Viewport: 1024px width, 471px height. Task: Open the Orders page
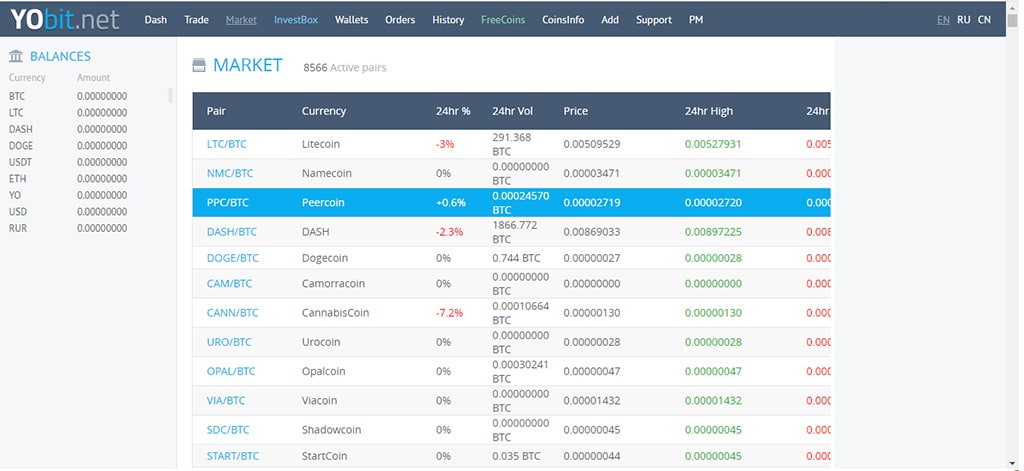click(x=400, y=20)
